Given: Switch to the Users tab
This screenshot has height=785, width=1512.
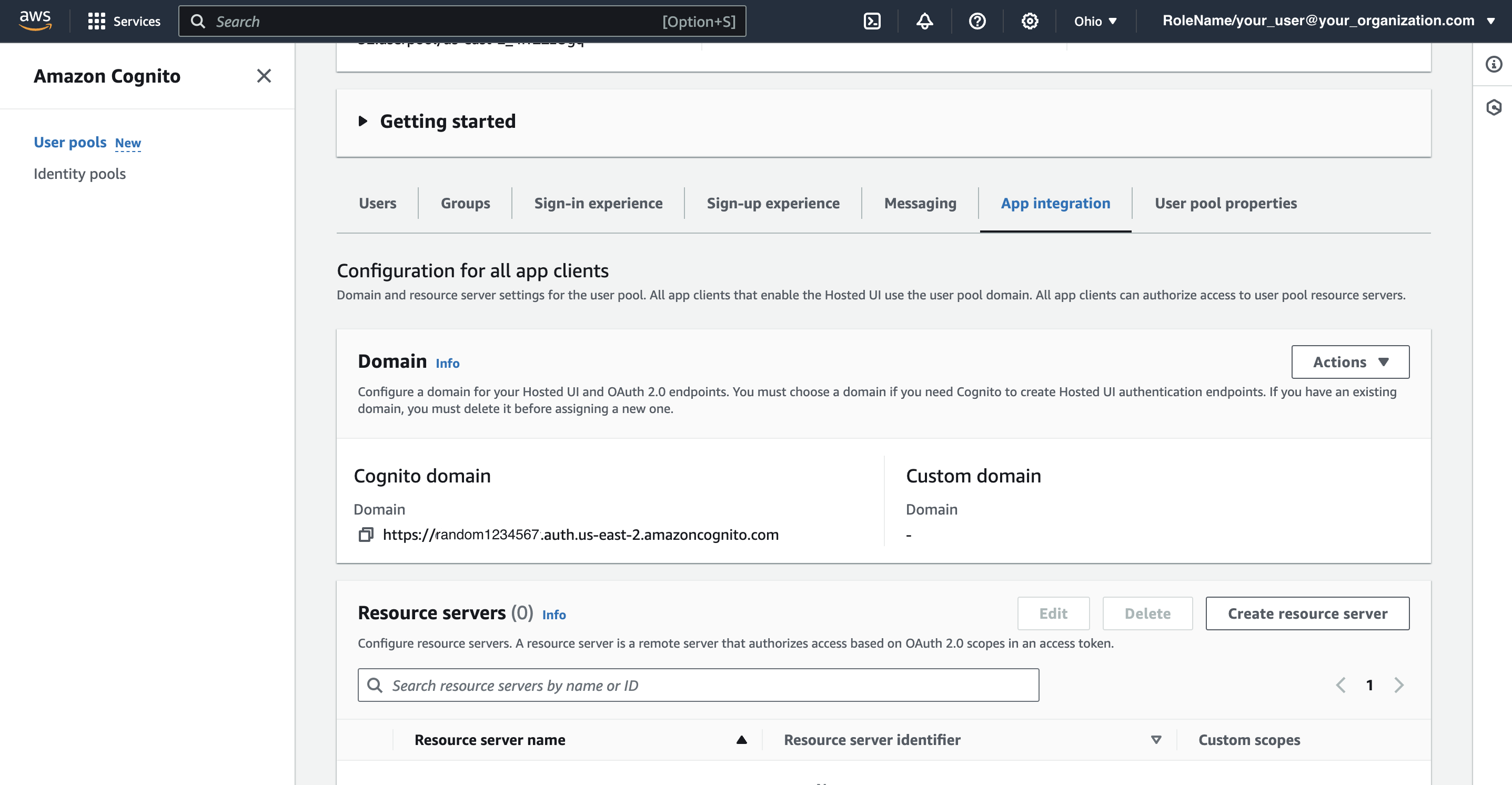Looking at the screenshot, I should tap(377, 203).
